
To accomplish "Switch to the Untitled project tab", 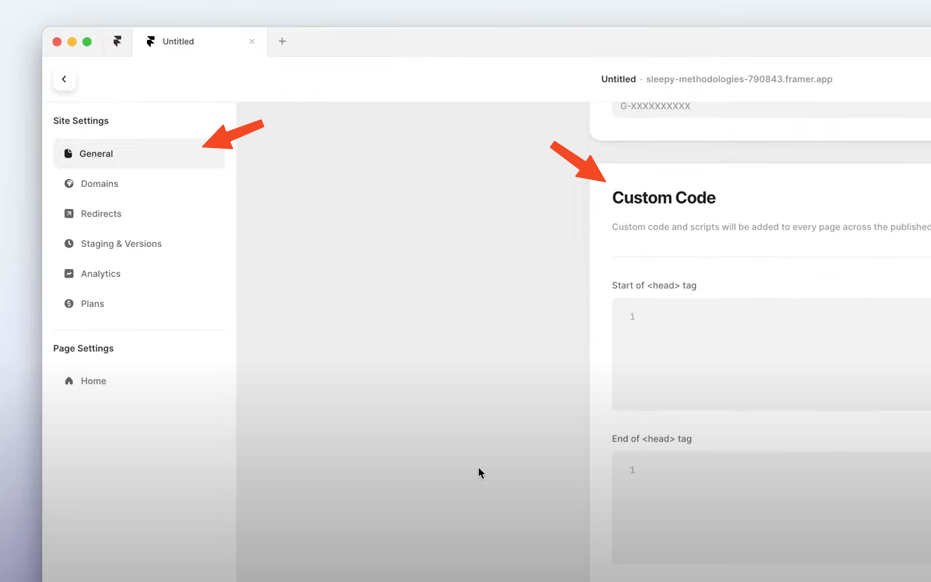I will coord(190,42).
